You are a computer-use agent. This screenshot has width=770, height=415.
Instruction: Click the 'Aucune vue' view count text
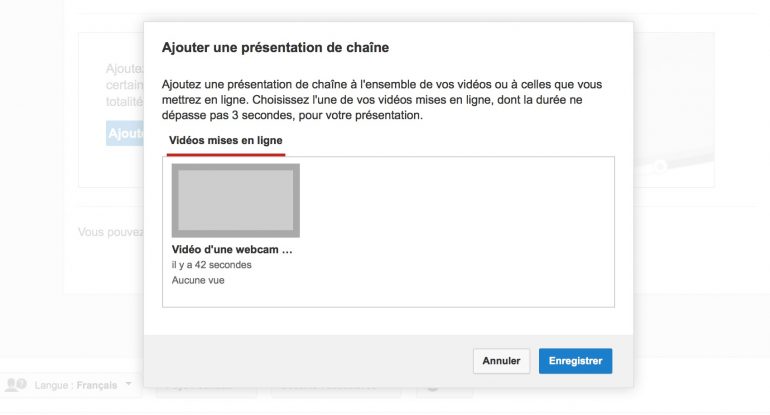click(198, 281)
